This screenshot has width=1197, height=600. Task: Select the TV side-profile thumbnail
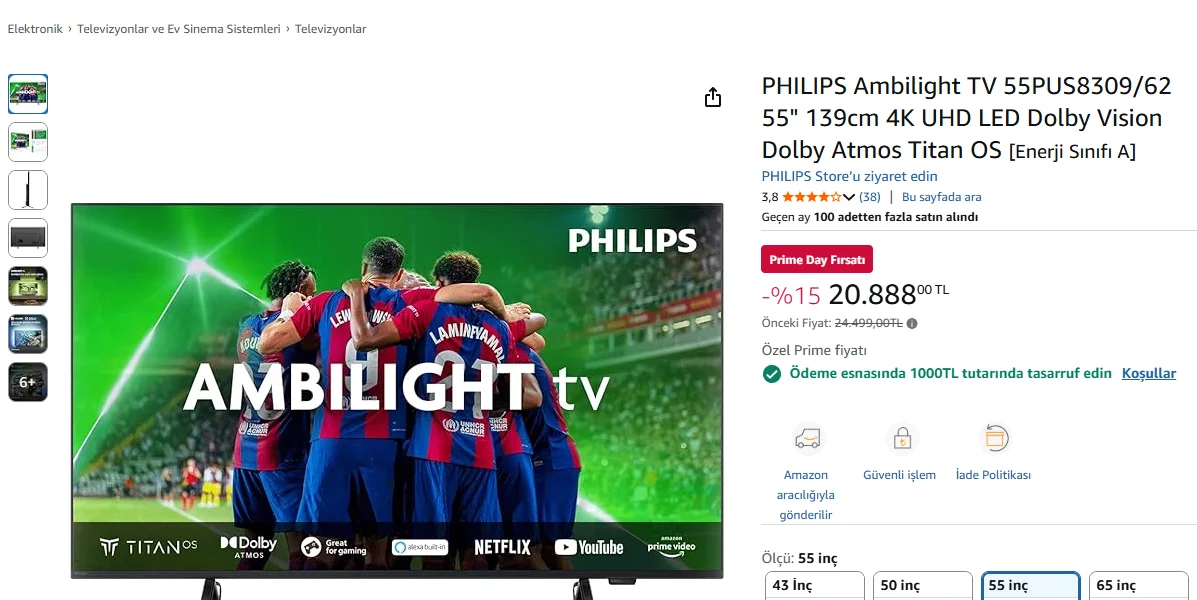click(27, 190)
